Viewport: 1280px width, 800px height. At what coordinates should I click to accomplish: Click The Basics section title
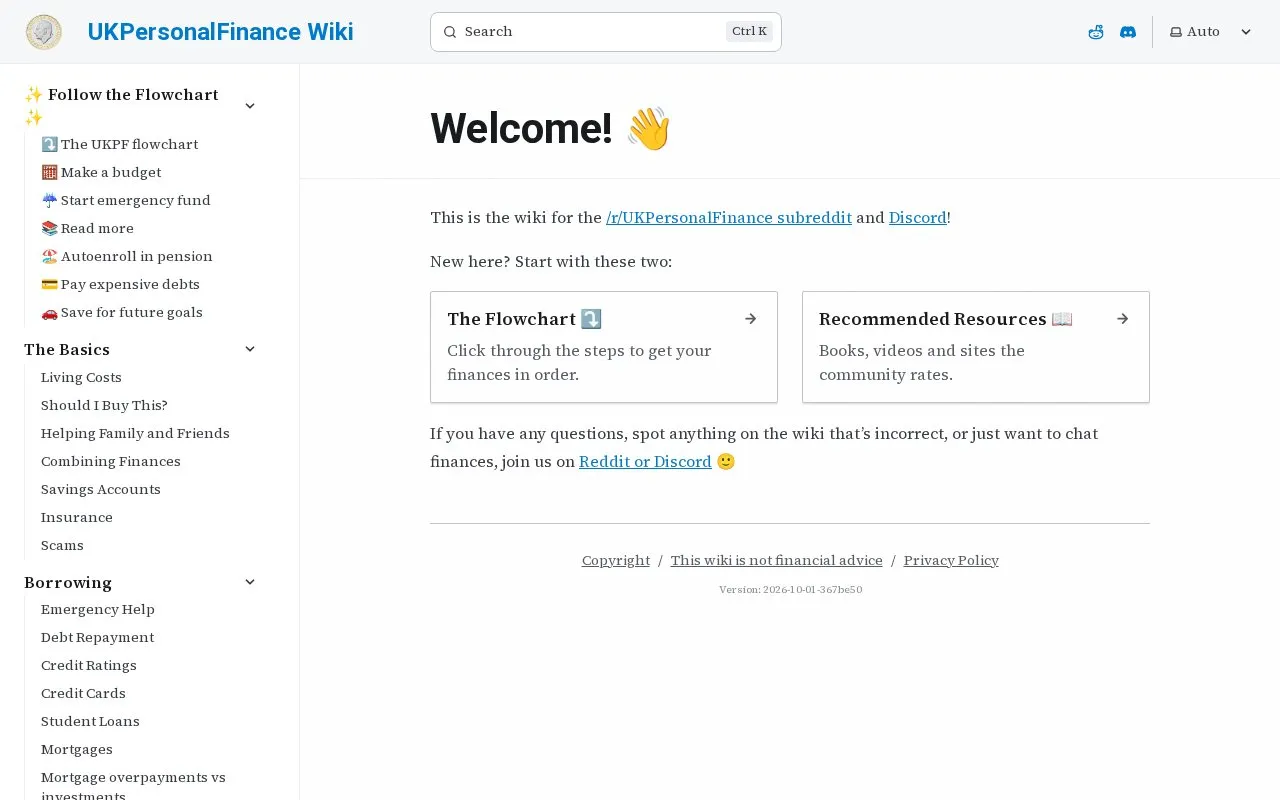tap(67, 349)
